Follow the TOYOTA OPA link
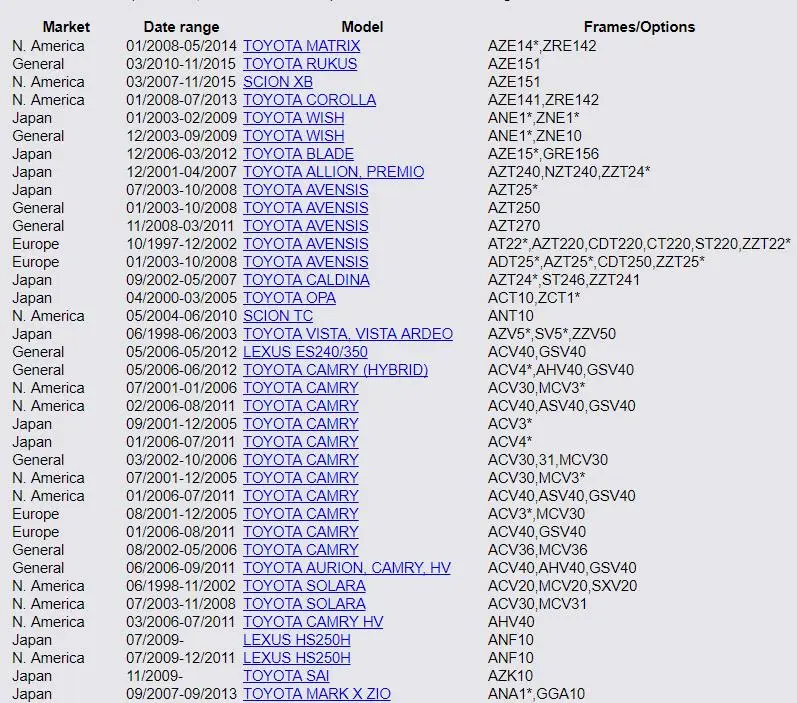 (x=289, y=298)
